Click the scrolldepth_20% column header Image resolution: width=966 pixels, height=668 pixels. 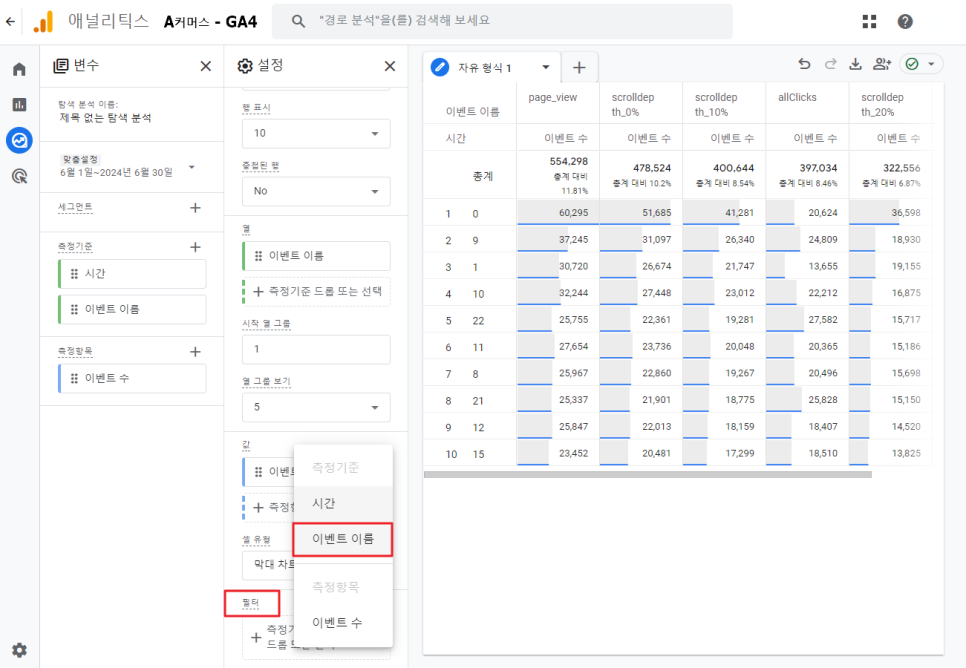point(882,105)
